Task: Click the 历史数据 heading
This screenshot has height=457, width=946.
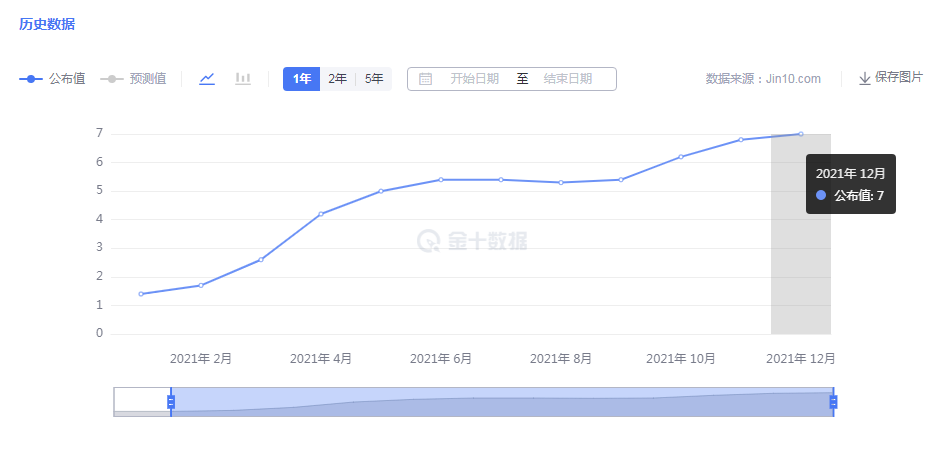Action: click(x=47, y=25)
